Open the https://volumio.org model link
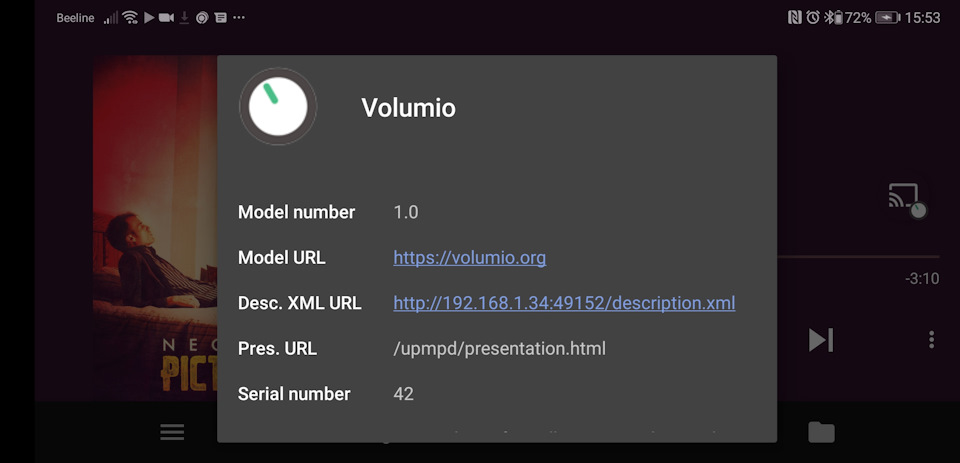Image resolution: width=960 pixels, height=463 pixels. coord(469,258)
